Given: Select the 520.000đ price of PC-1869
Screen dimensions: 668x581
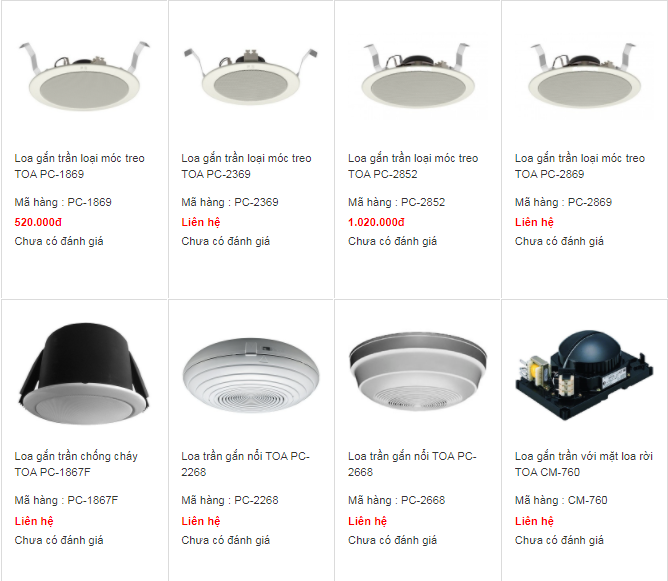Looking at the screenshot, I should point(38,222).
